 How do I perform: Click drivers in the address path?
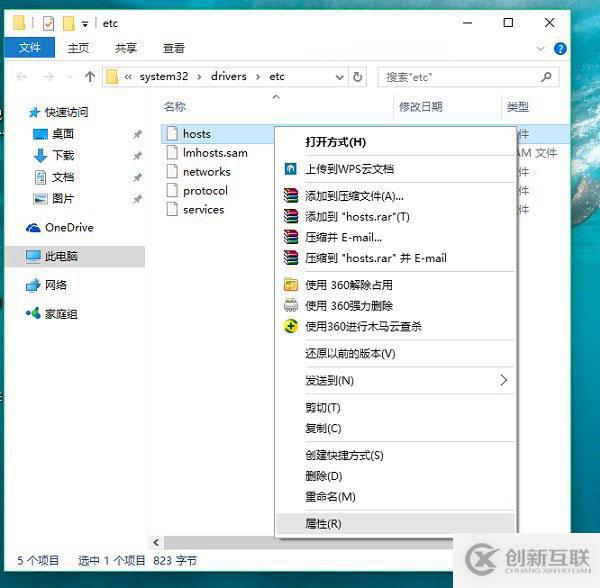228,77
